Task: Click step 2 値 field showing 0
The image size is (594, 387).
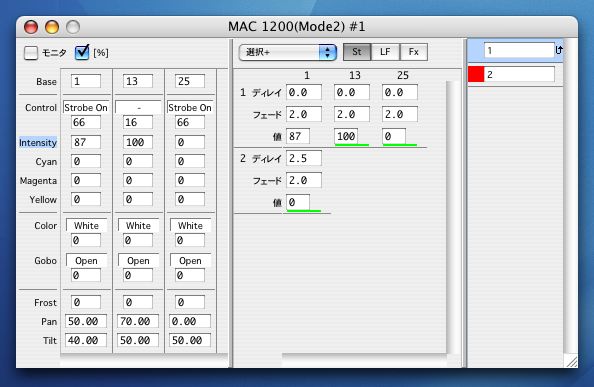Action: point(298,202)
